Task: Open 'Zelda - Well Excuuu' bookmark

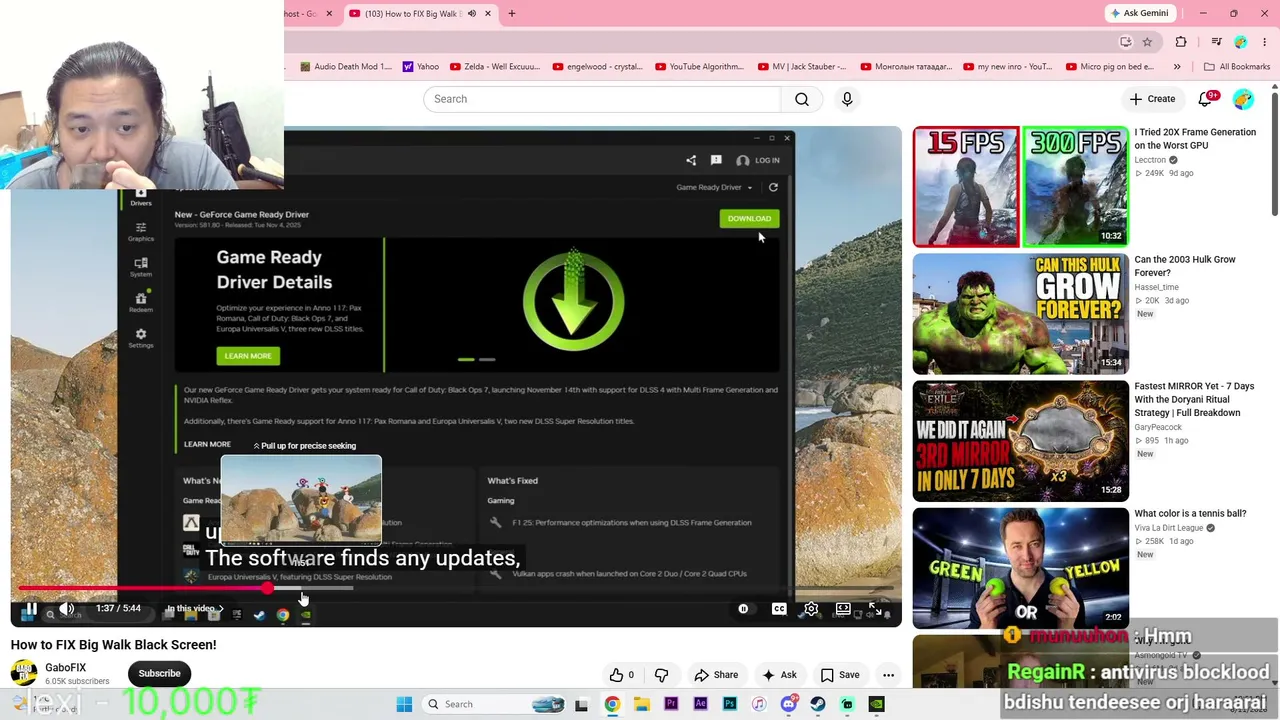Action: tap(495, 67)
